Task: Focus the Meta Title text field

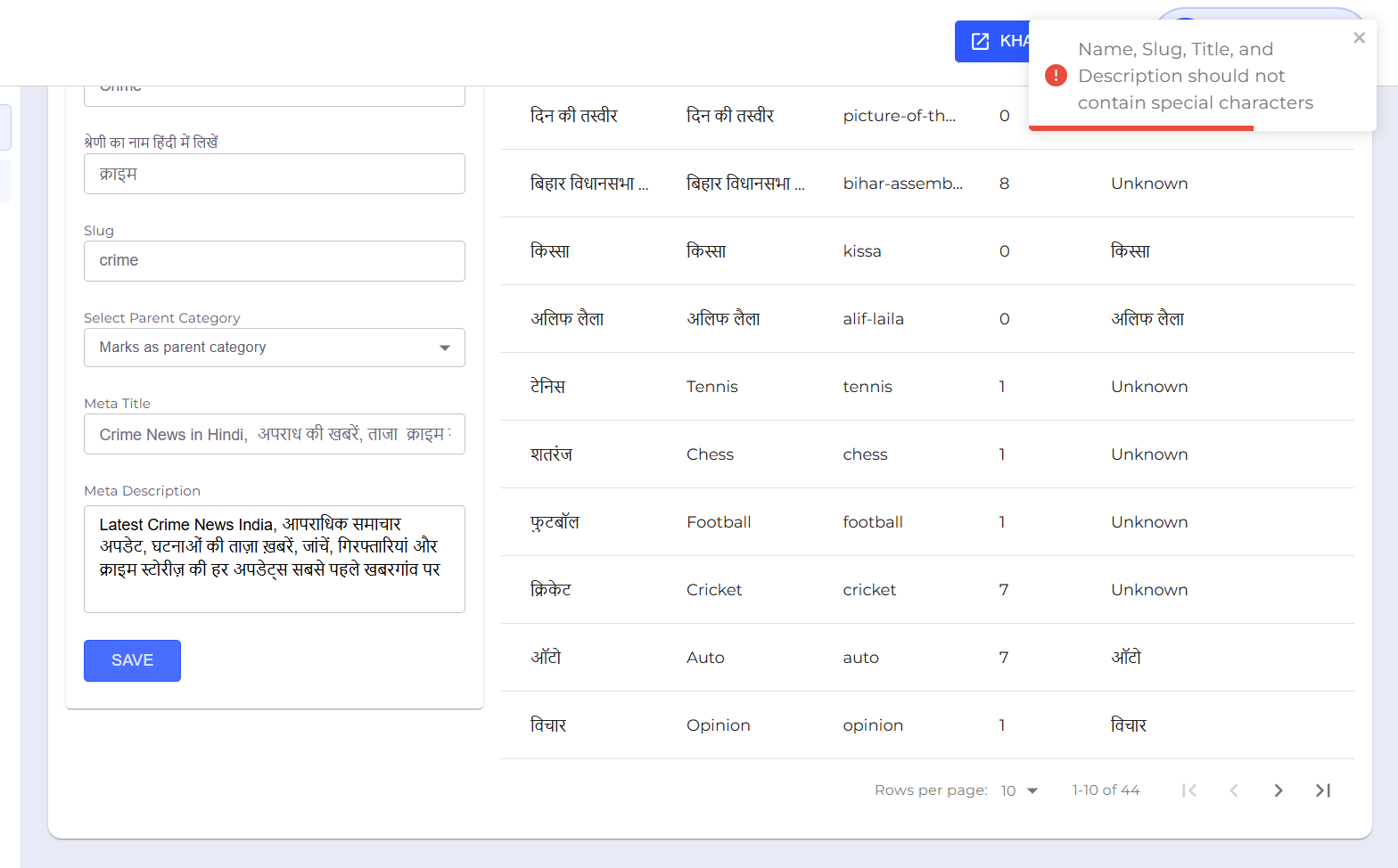Action: [x=274, y=434]
